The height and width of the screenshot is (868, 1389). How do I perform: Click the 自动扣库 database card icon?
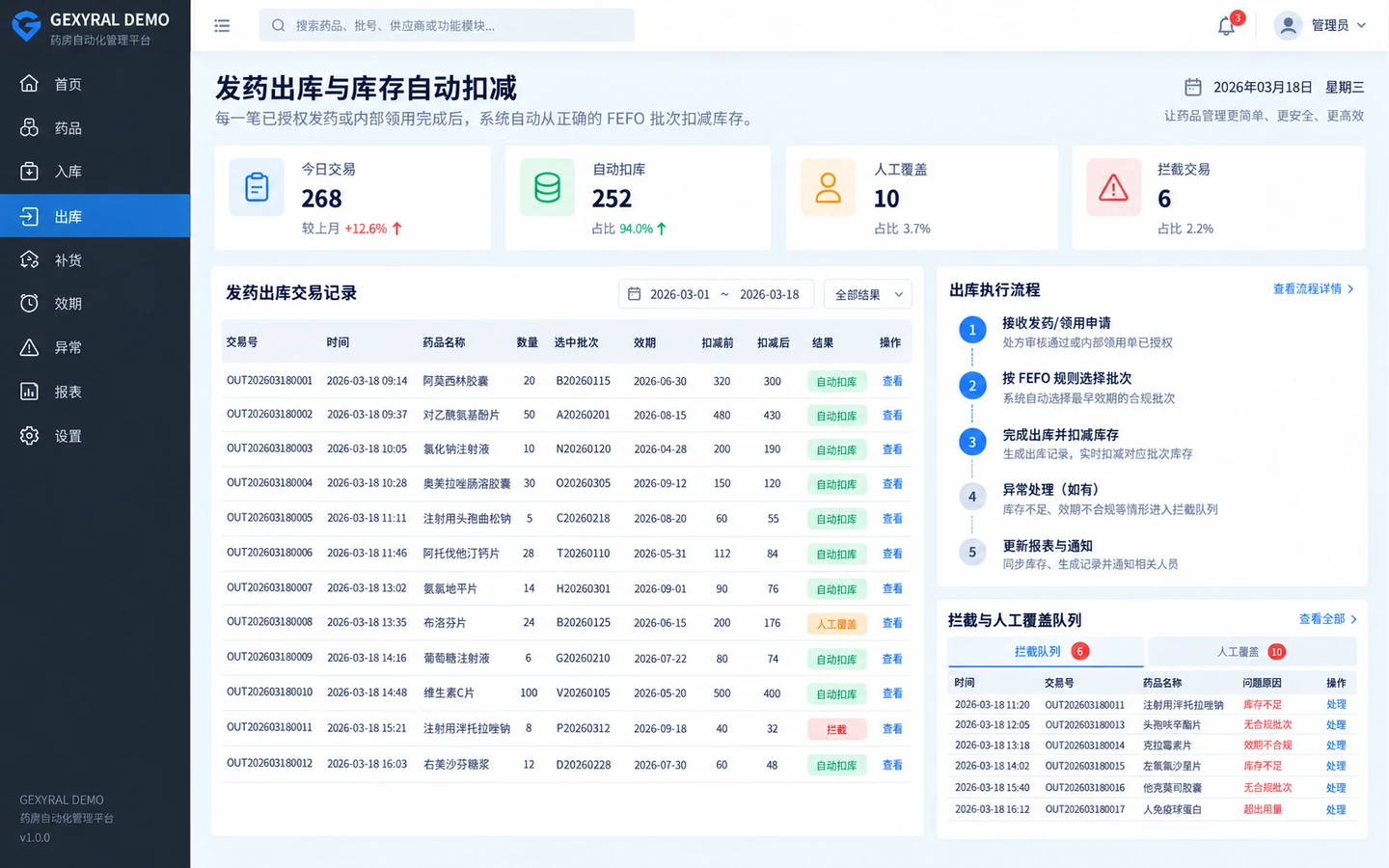pos(547,187)
